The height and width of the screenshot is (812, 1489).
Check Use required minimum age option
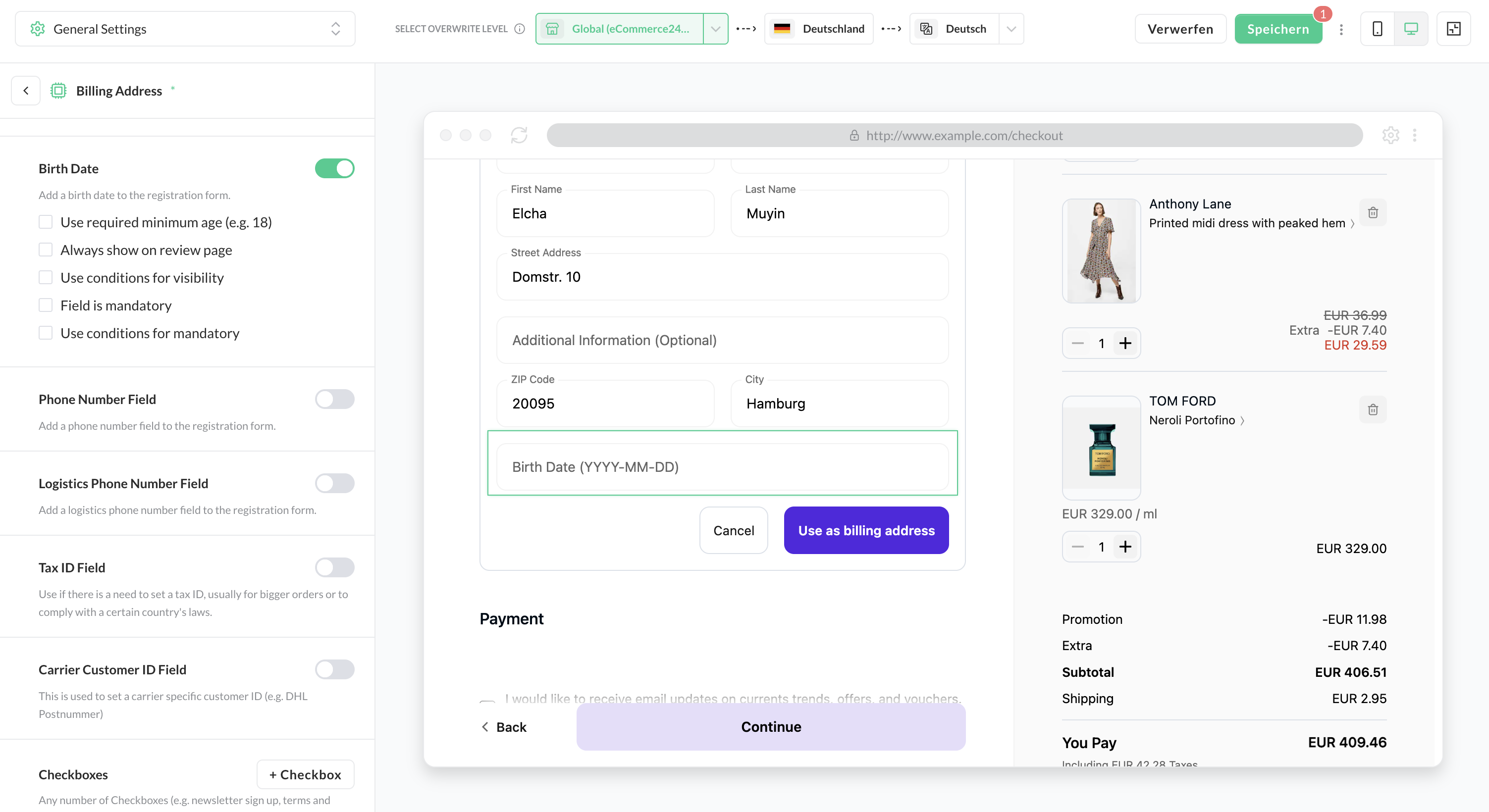pos(46,222)
